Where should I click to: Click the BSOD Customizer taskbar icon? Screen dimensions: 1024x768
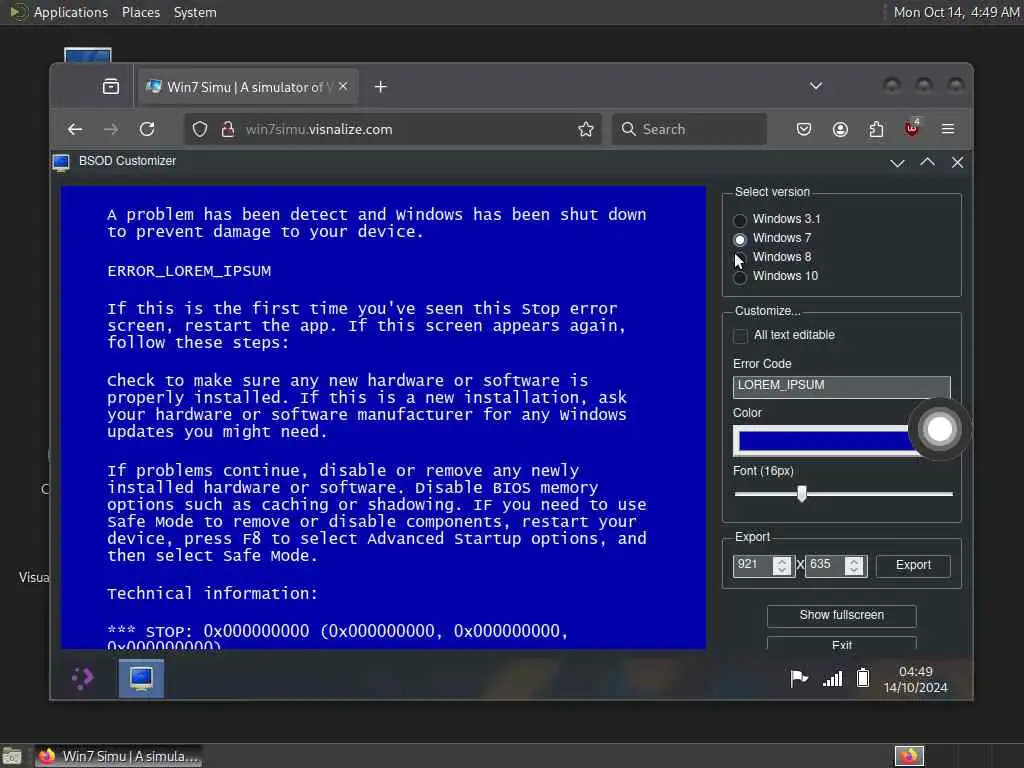coord(141,679)
